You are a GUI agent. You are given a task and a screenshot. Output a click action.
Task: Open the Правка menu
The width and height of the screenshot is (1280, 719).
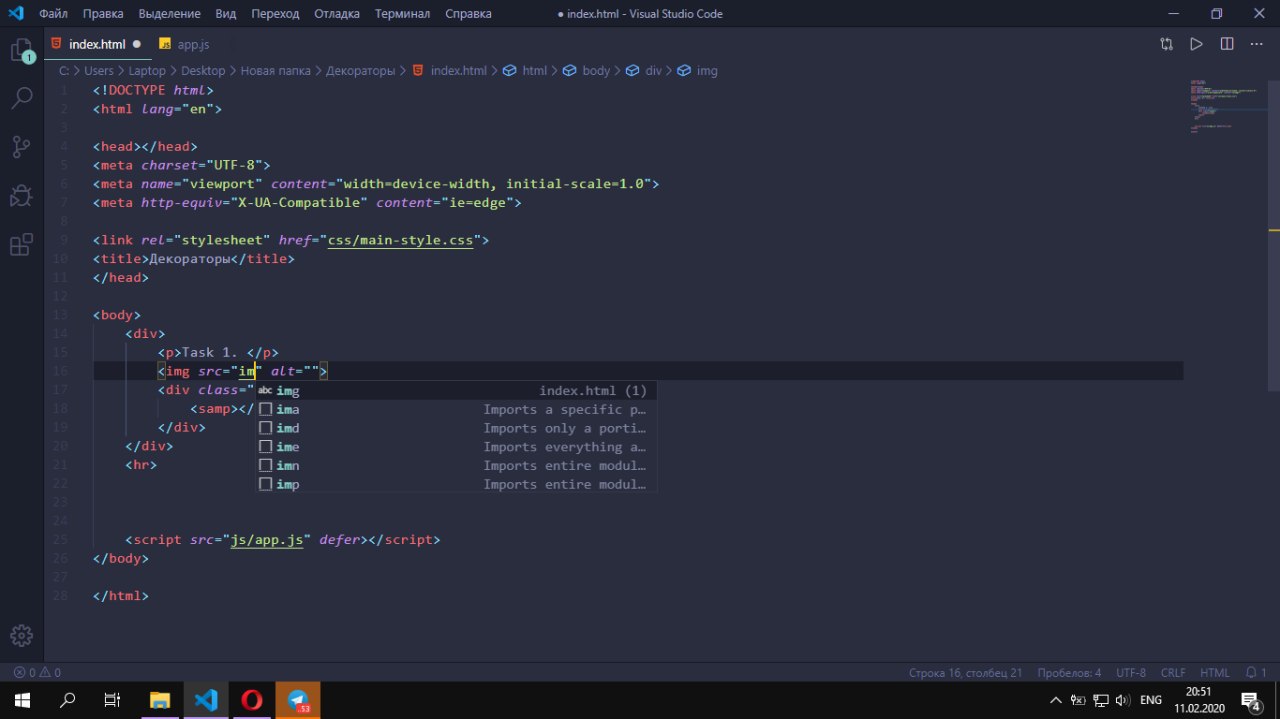point(103,14)
